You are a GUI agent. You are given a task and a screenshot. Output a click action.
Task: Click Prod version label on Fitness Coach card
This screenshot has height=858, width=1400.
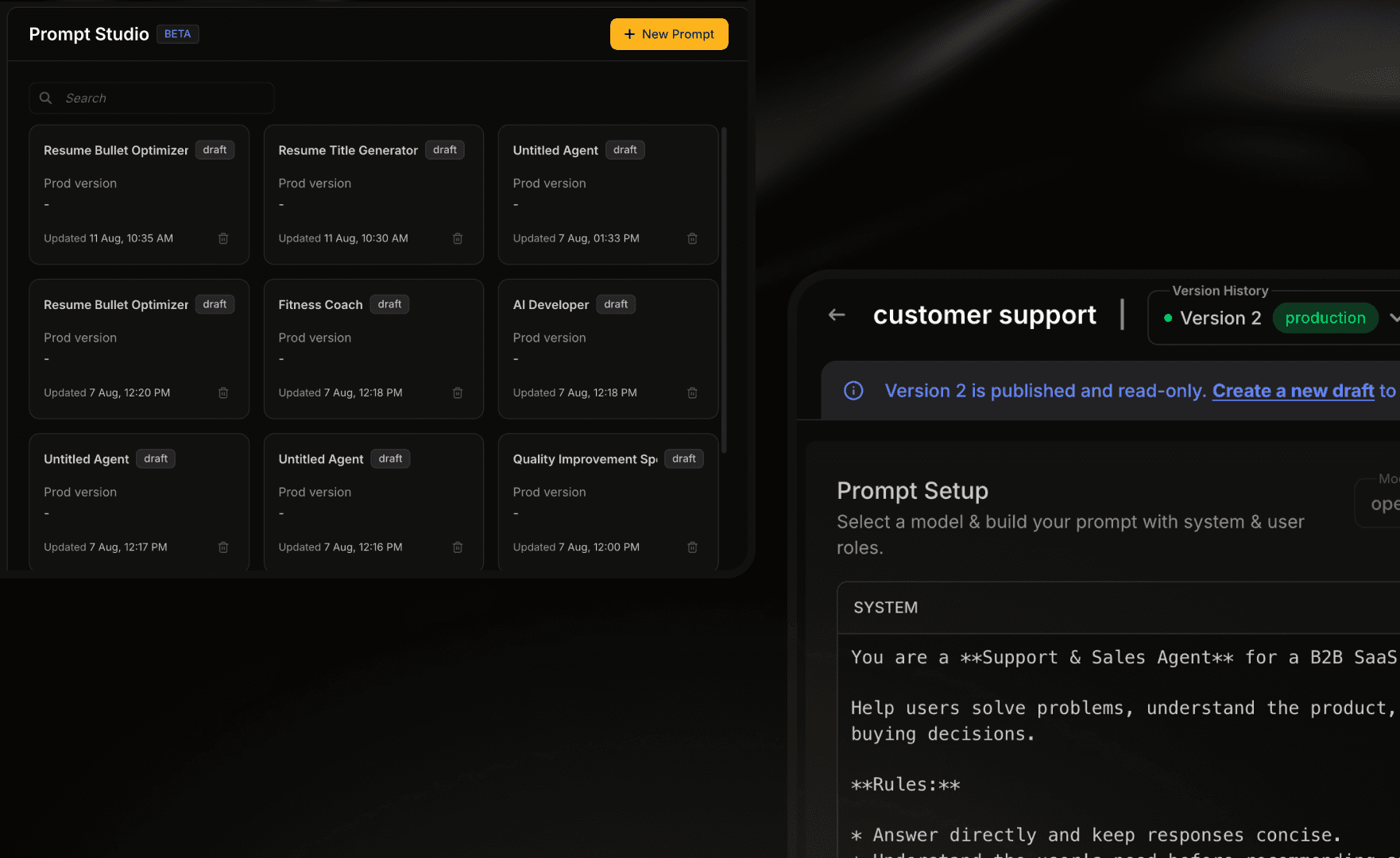point(315,338)
